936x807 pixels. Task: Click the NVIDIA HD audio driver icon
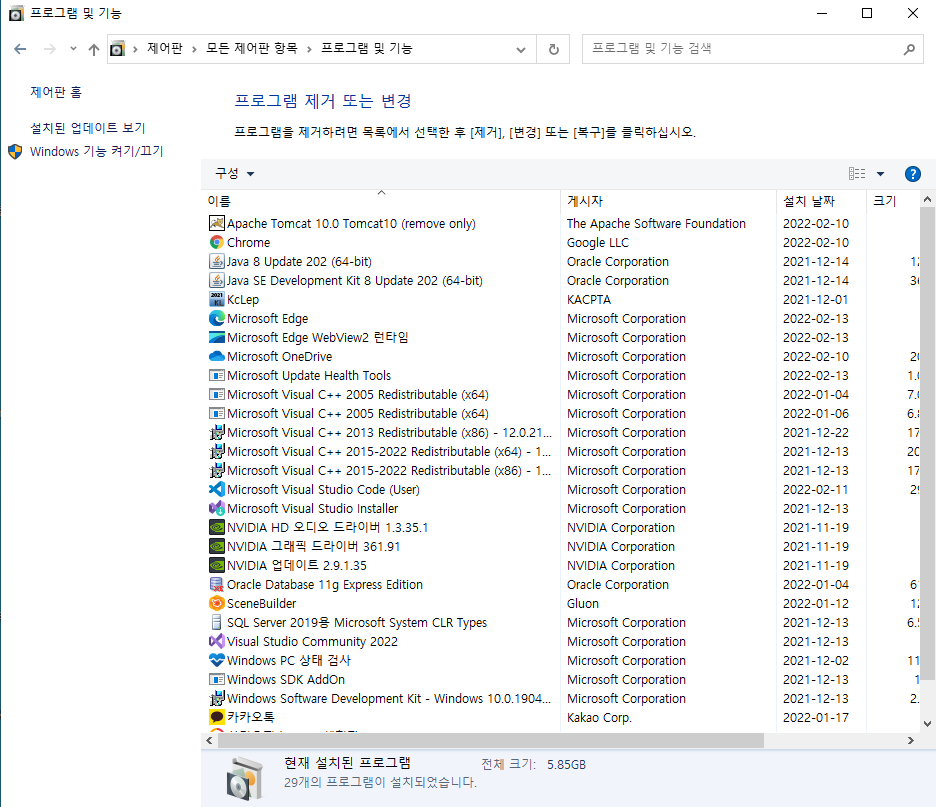pyautogui.click(x=217, y=528)
